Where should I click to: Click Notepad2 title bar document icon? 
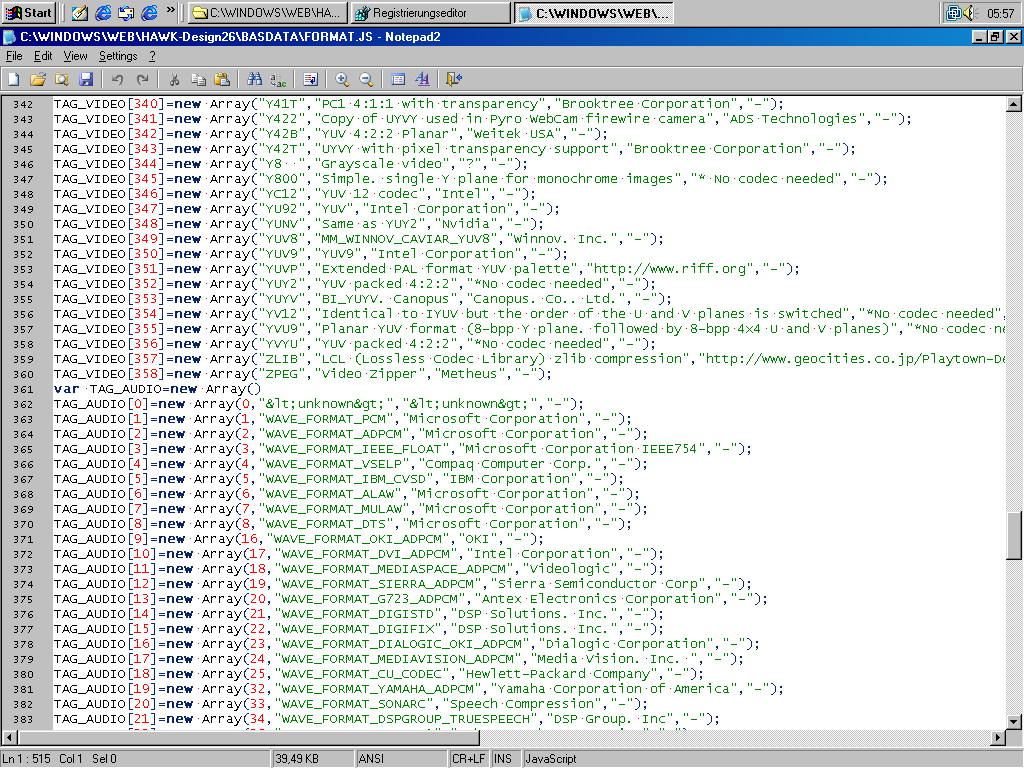10,37
